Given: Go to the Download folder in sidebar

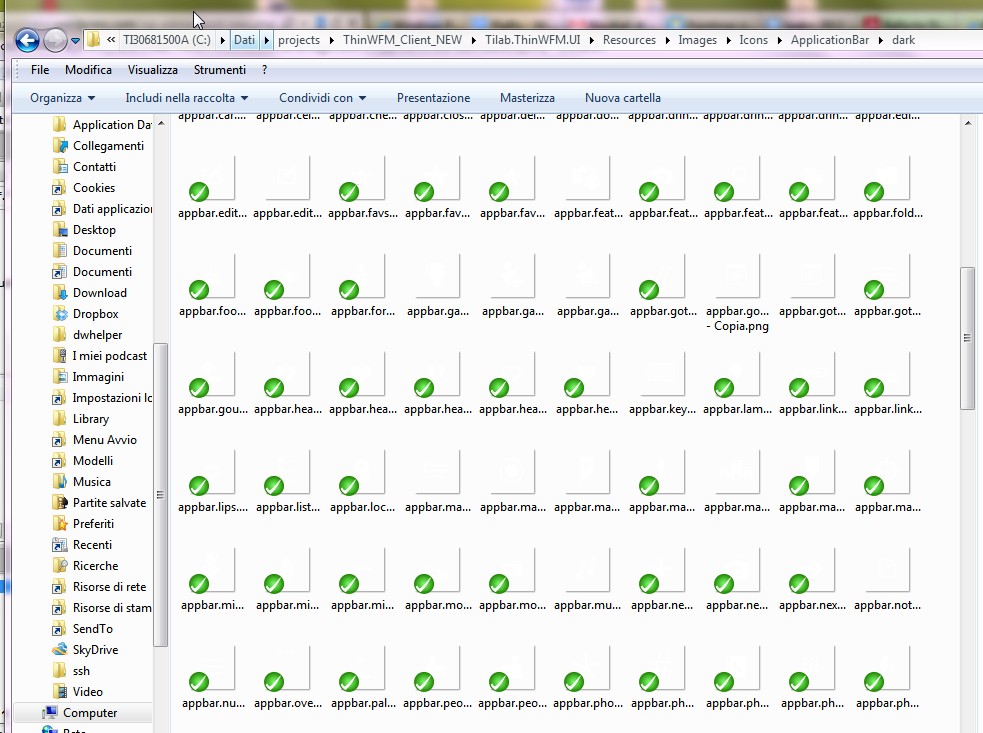Looking at the screenshot, I should pos(99,293).
